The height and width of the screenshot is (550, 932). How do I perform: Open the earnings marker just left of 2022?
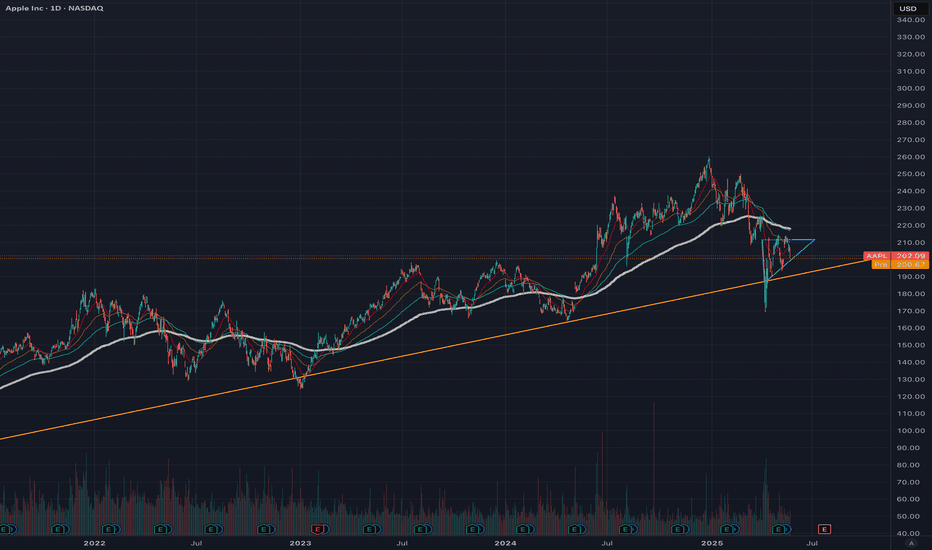(x=59, y=529)
